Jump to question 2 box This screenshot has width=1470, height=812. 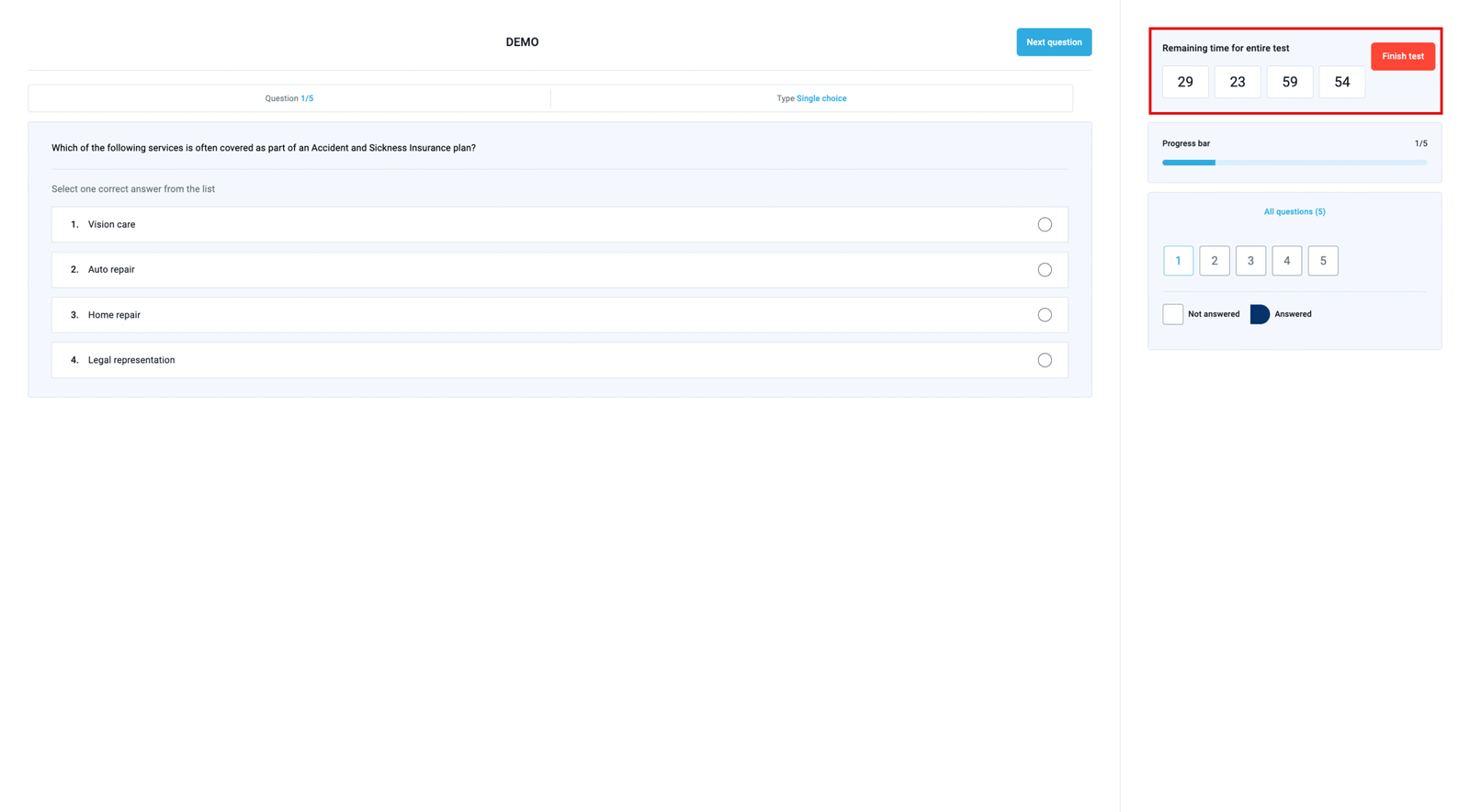tap(1214, 261)
